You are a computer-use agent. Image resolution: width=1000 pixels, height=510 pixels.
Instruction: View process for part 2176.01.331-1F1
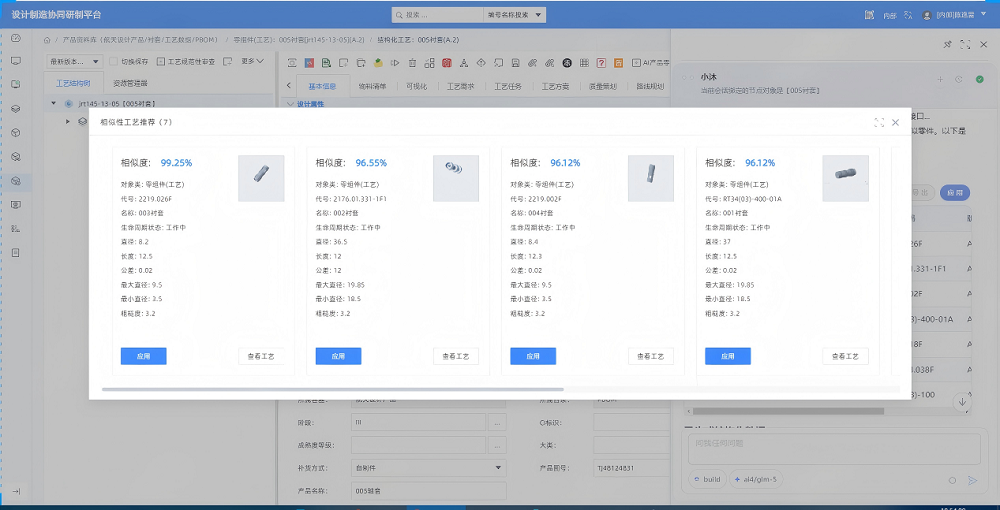(456, 356)
